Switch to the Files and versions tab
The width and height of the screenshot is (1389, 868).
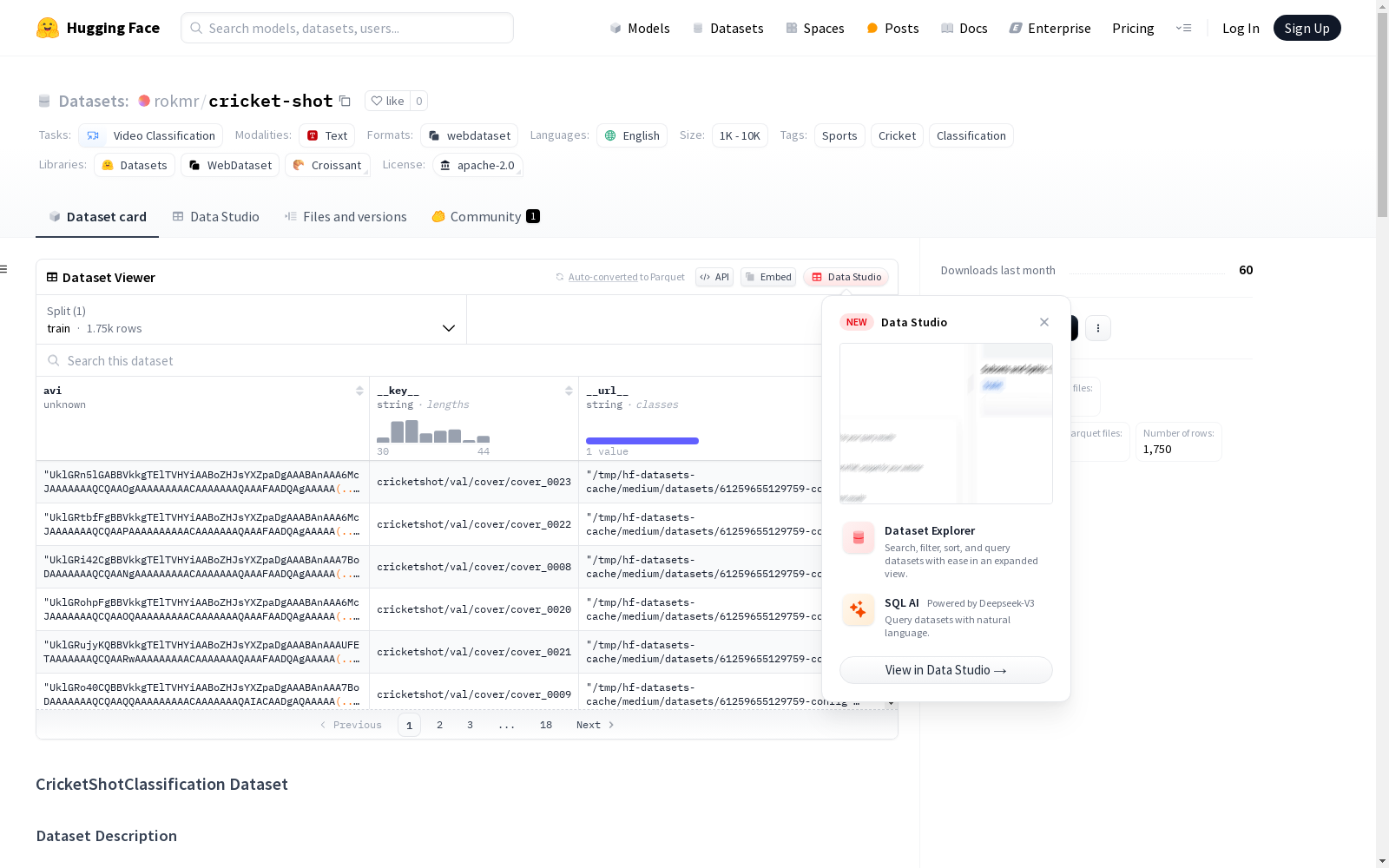346,217
